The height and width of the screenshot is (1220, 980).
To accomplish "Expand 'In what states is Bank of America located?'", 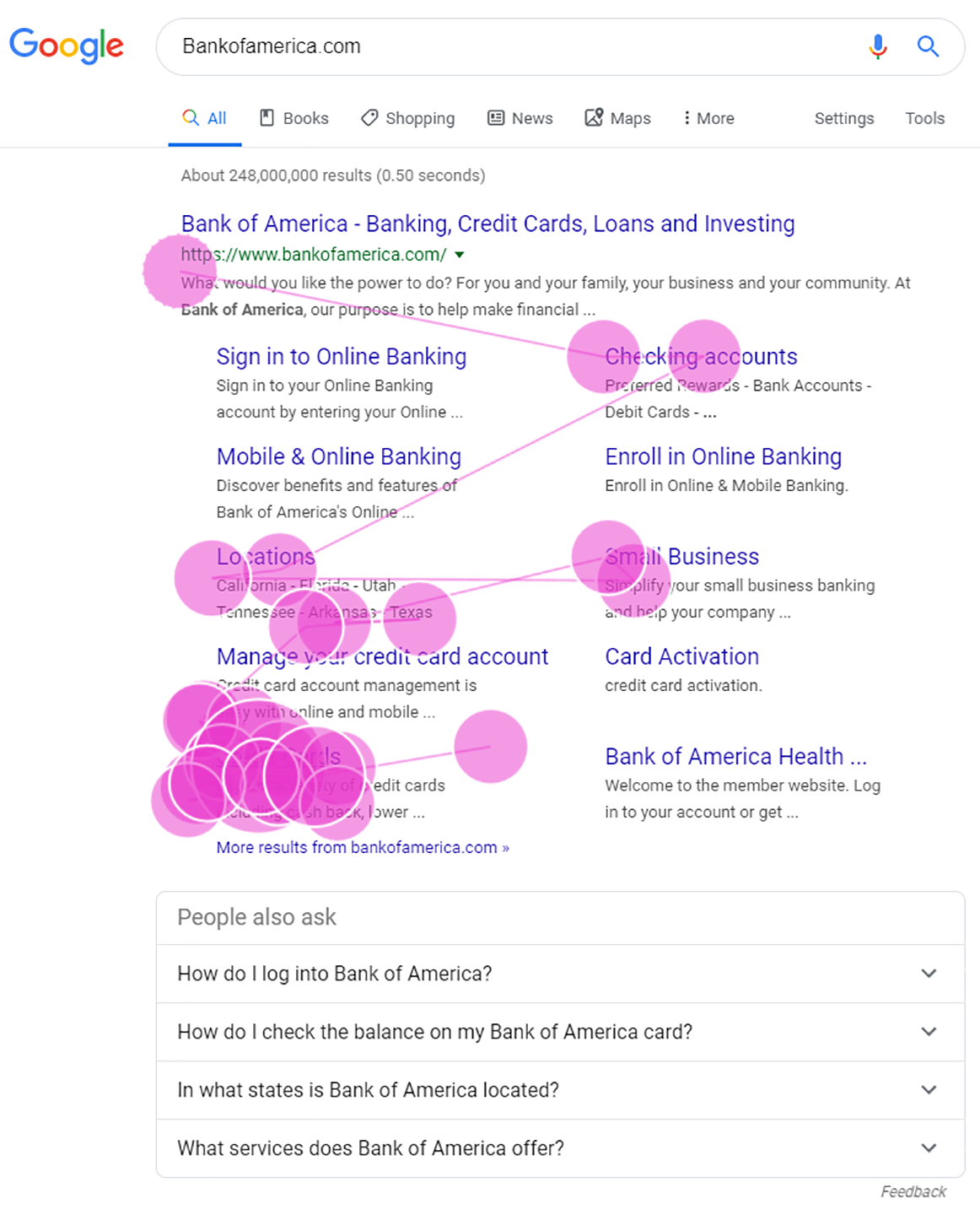I will tap(929, 1090).
